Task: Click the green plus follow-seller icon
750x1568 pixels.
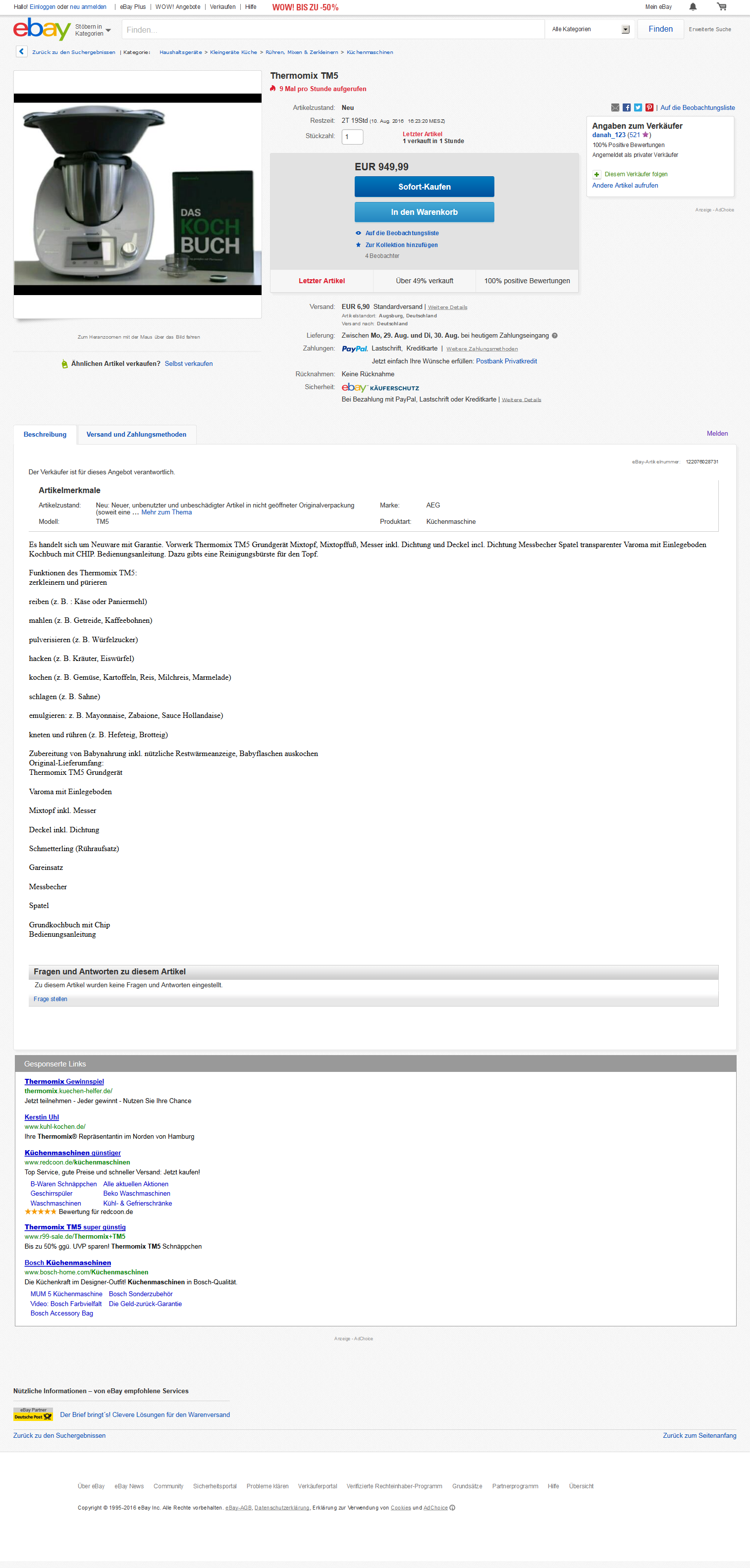Action: coord(596,175)
